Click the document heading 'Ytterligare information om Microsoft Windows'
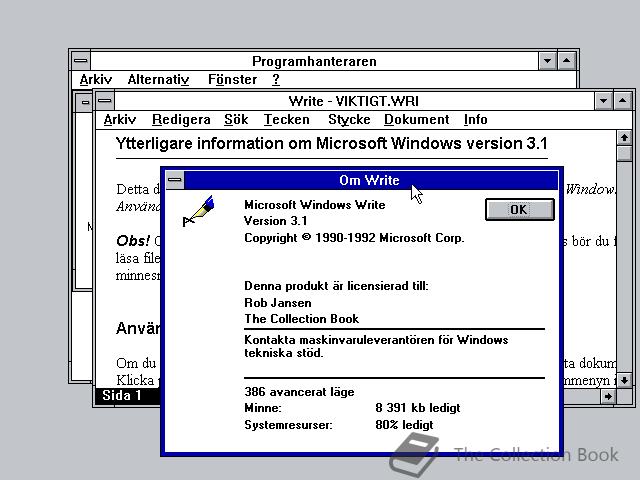This screenshot has width=640, height=480. [331, 144]
